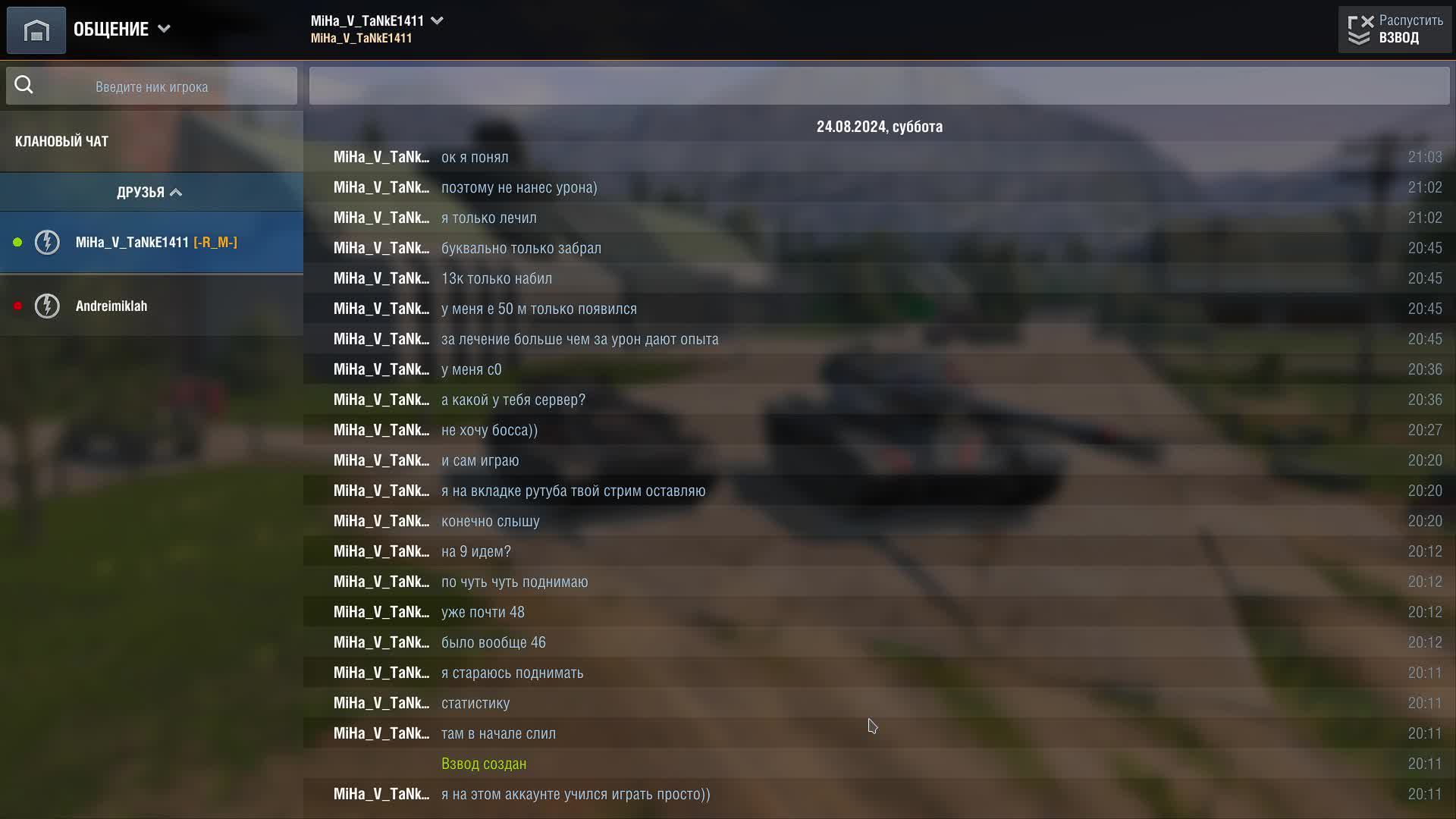Click the disband platoon chevrons icon
The width and height of the screenshot is (1456, 819).
(x=1360, y=30)
